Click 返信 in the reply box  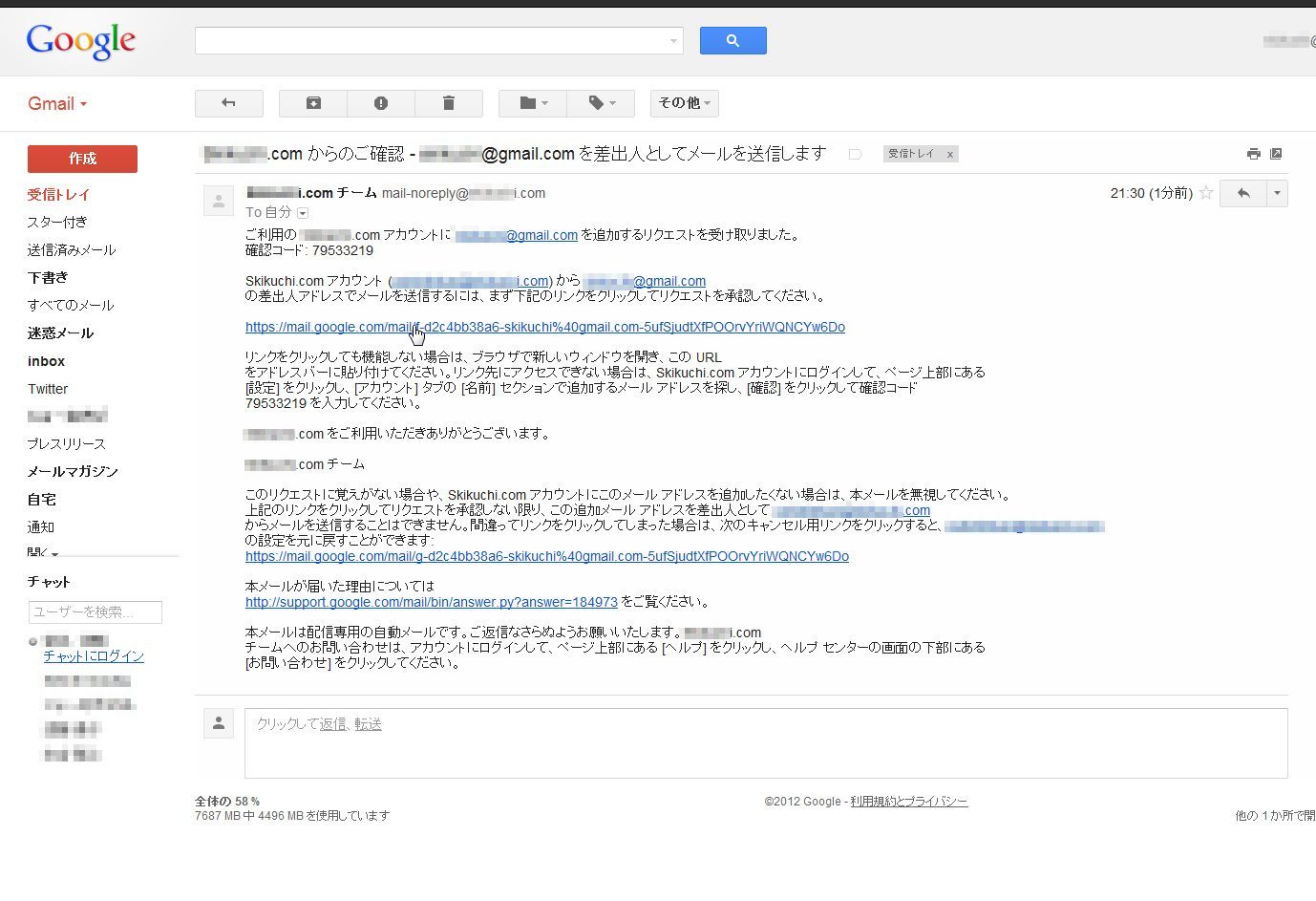pos(333,724)
